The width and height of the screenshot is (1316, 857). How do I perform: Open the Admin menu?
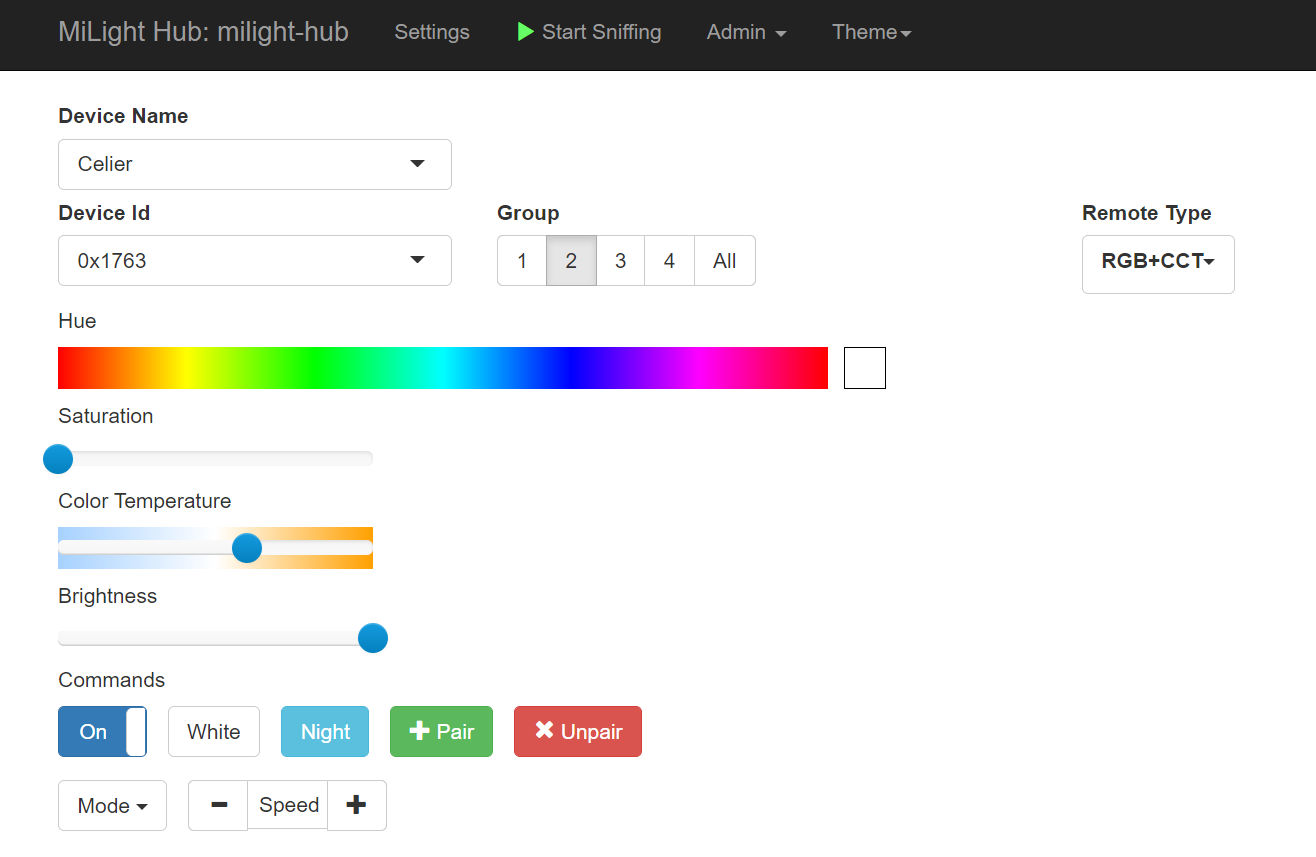click(746, 32)
